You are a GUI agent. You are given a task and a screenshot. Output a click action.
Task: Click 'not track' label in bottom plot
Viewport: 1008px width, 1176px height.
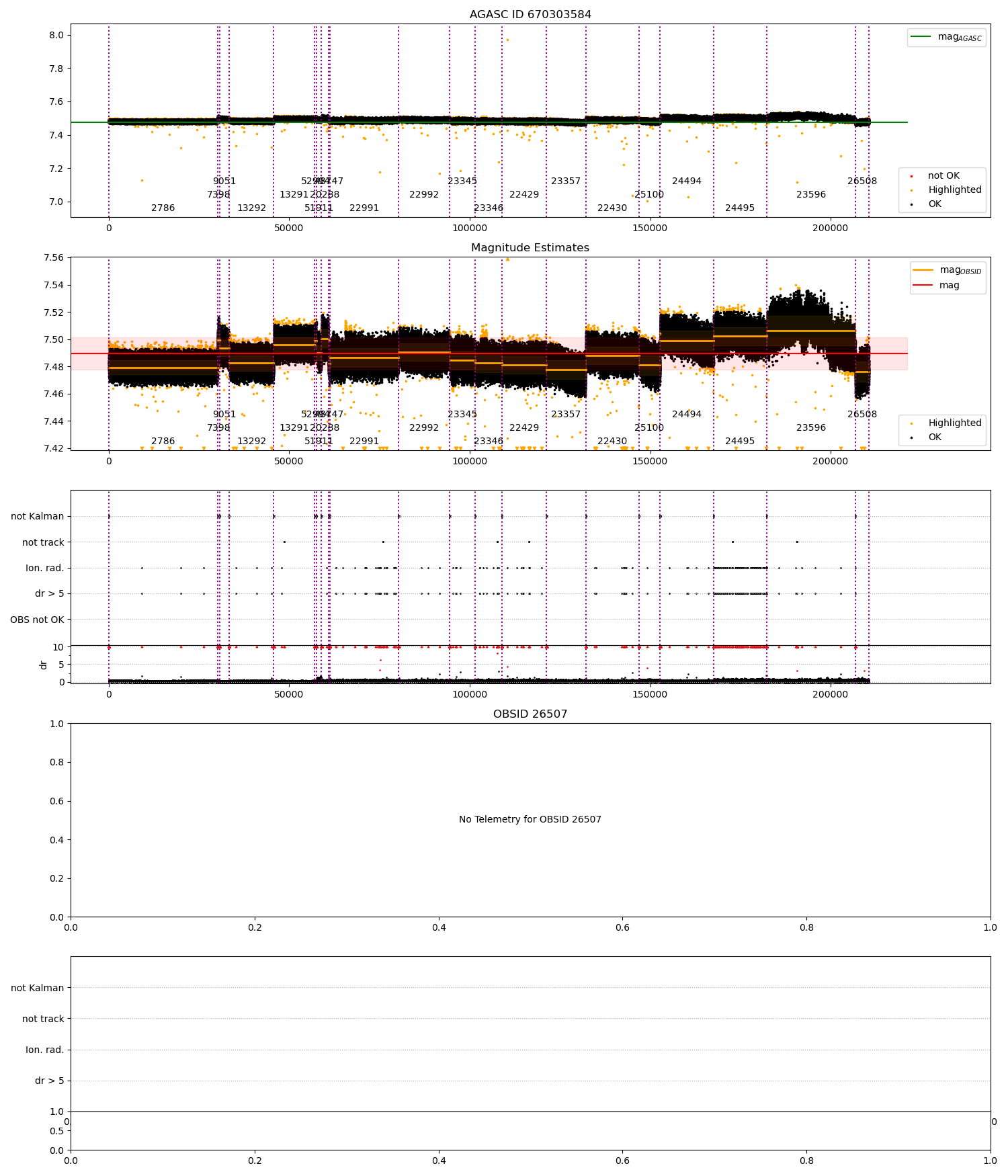(x=43, y=1019)
